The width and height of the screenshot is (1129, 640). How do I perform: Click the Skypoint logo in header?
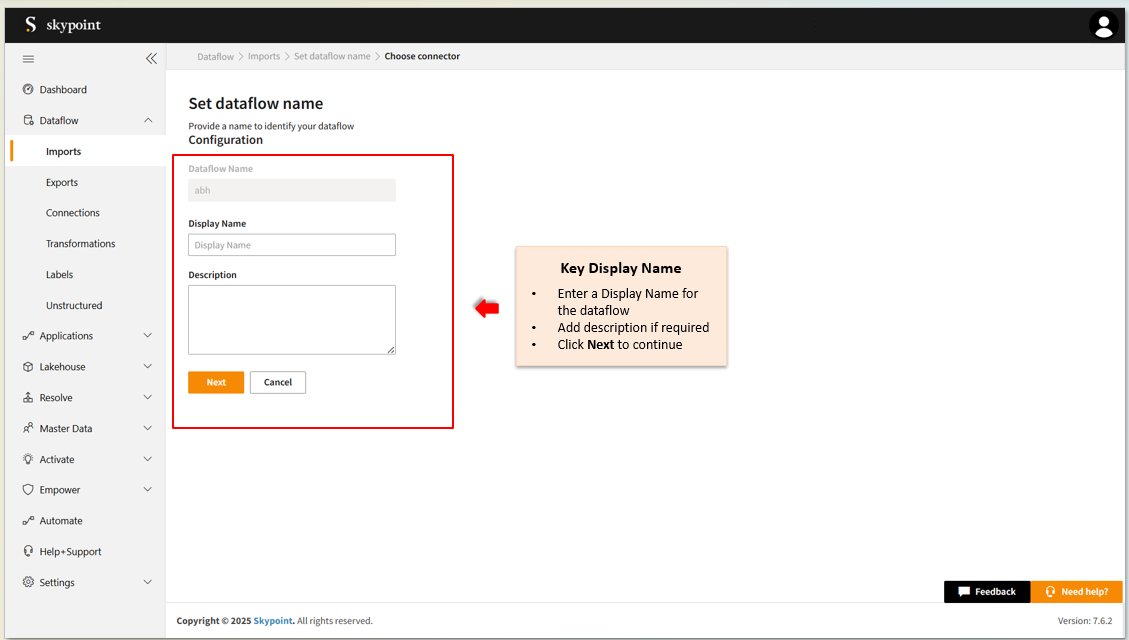[x=63, y=25]
